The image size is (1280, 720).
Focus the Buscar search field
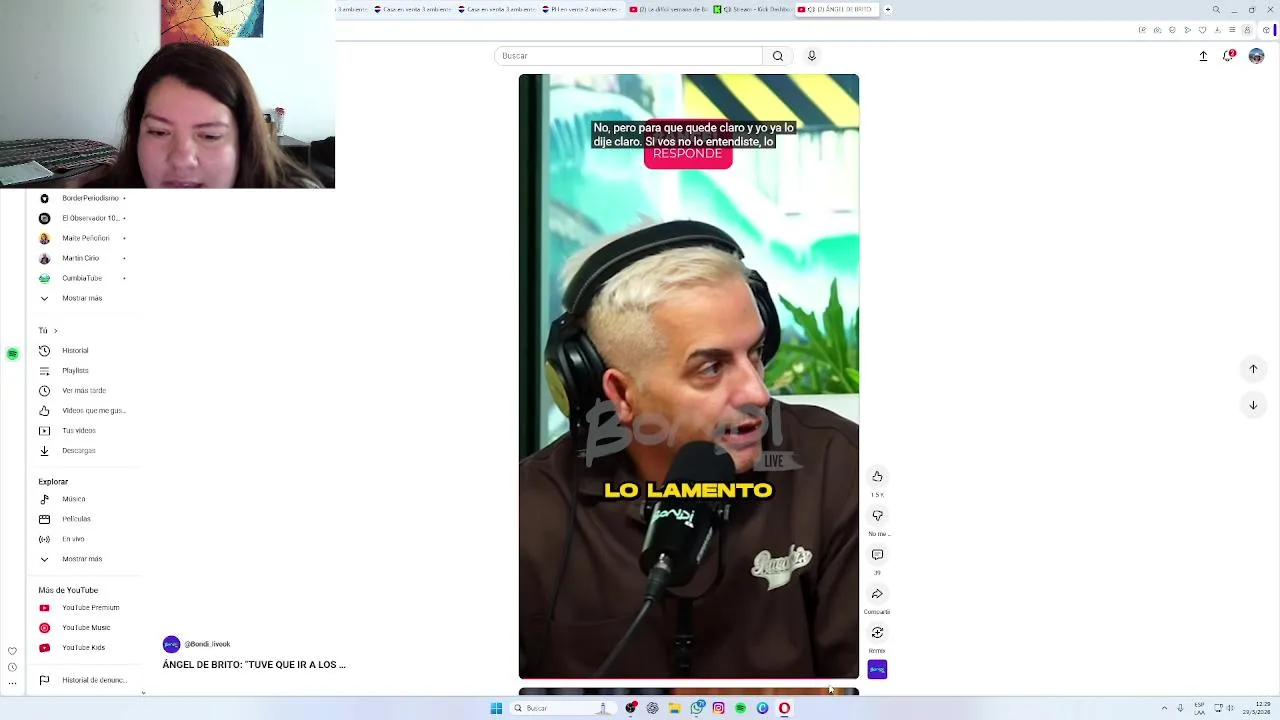pos(628,56)
